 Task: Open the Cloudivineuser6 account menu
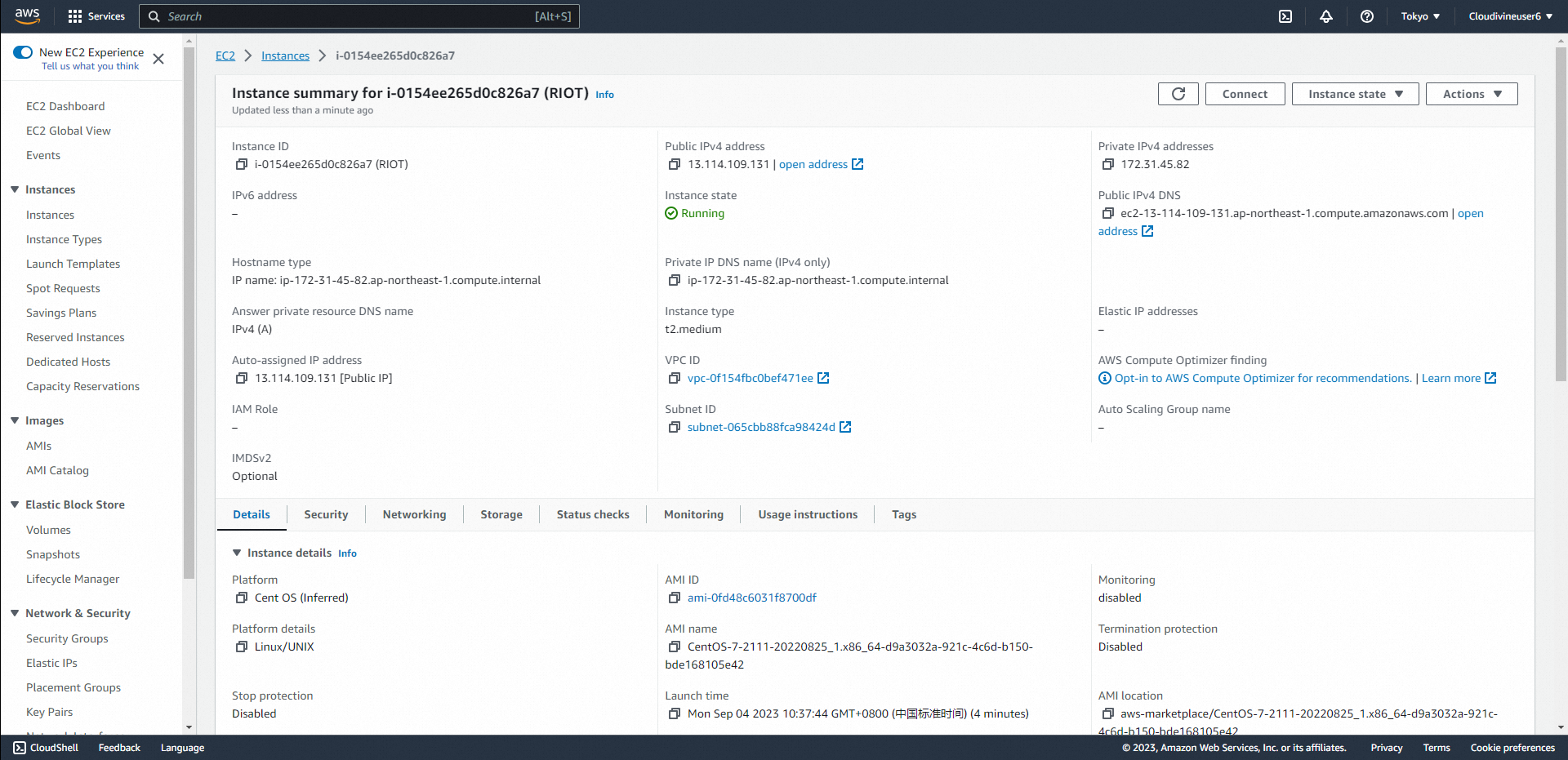coord(1510,16)
